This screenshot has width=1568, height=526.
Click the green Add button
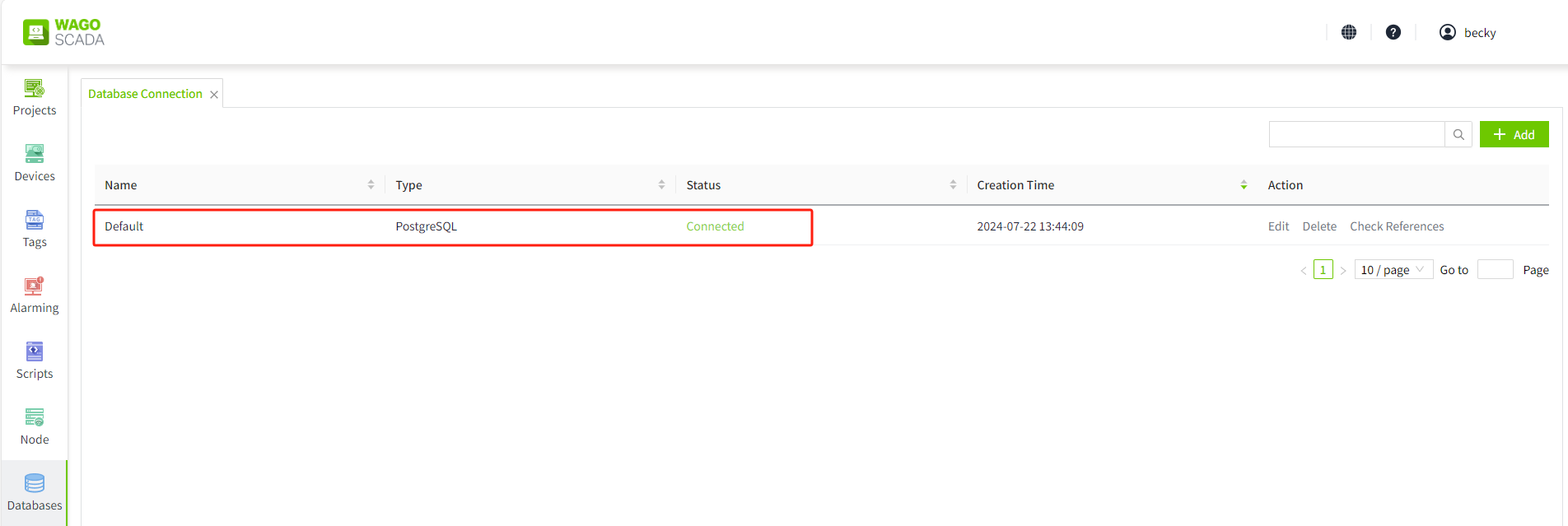click(1514, 134)
